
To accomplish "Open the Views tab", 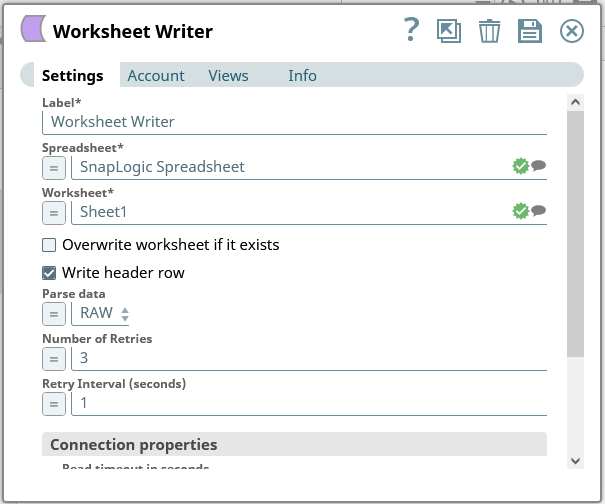I will click(x=228, y=76).
